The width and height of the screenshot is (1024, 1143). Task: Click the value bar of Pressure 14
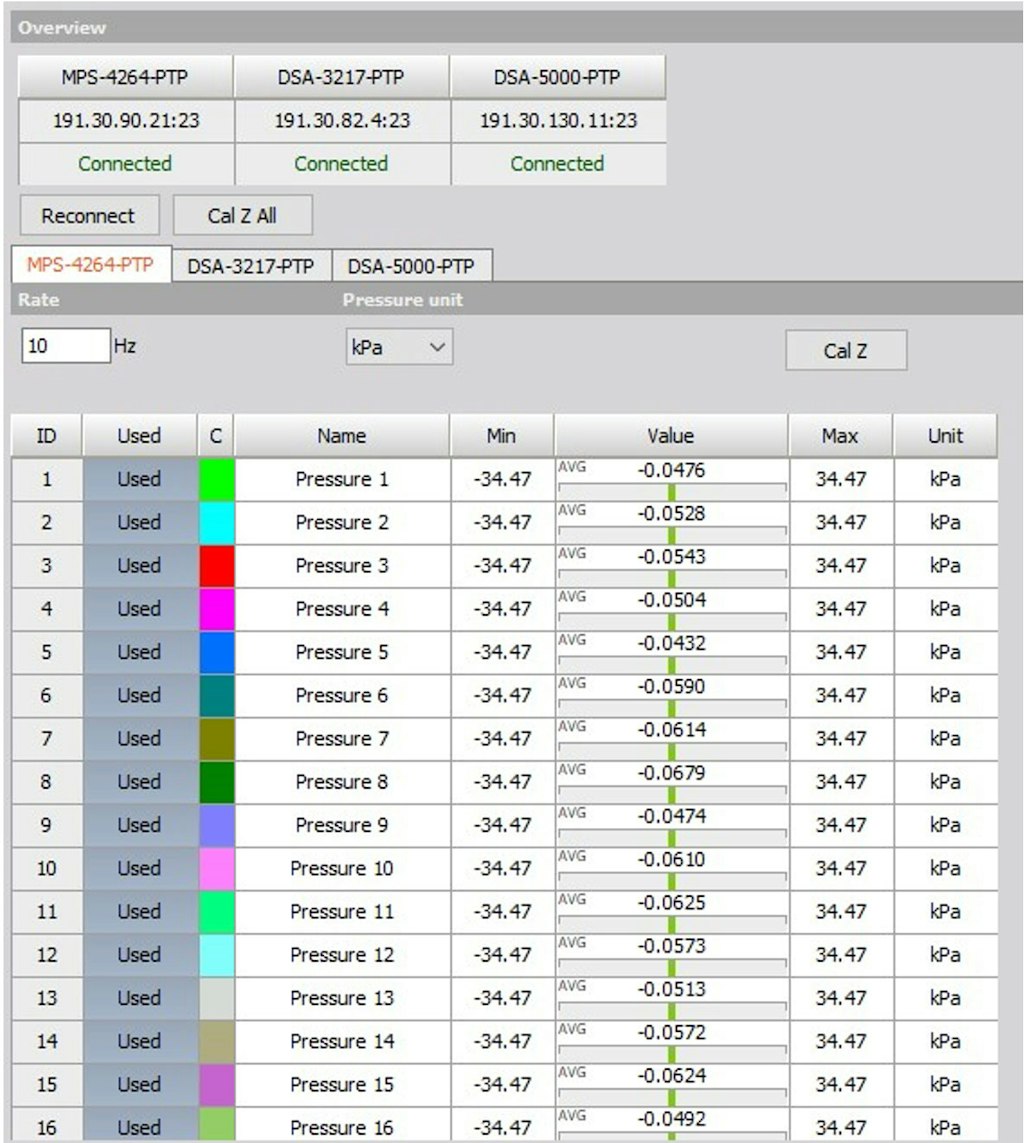672,1054
